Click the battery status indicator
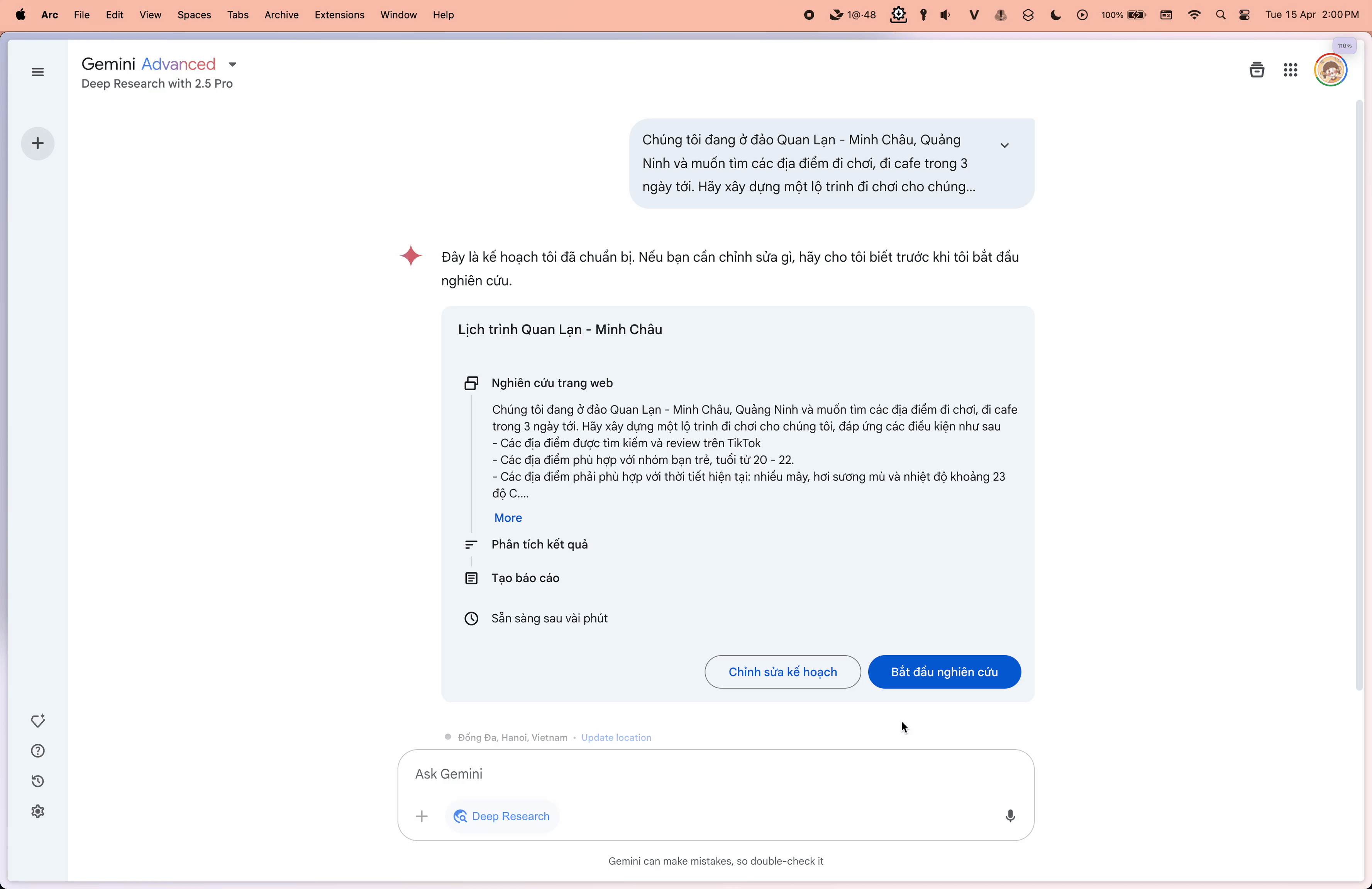This screenshot has height=889, width=1372. tap(1123, 15)
